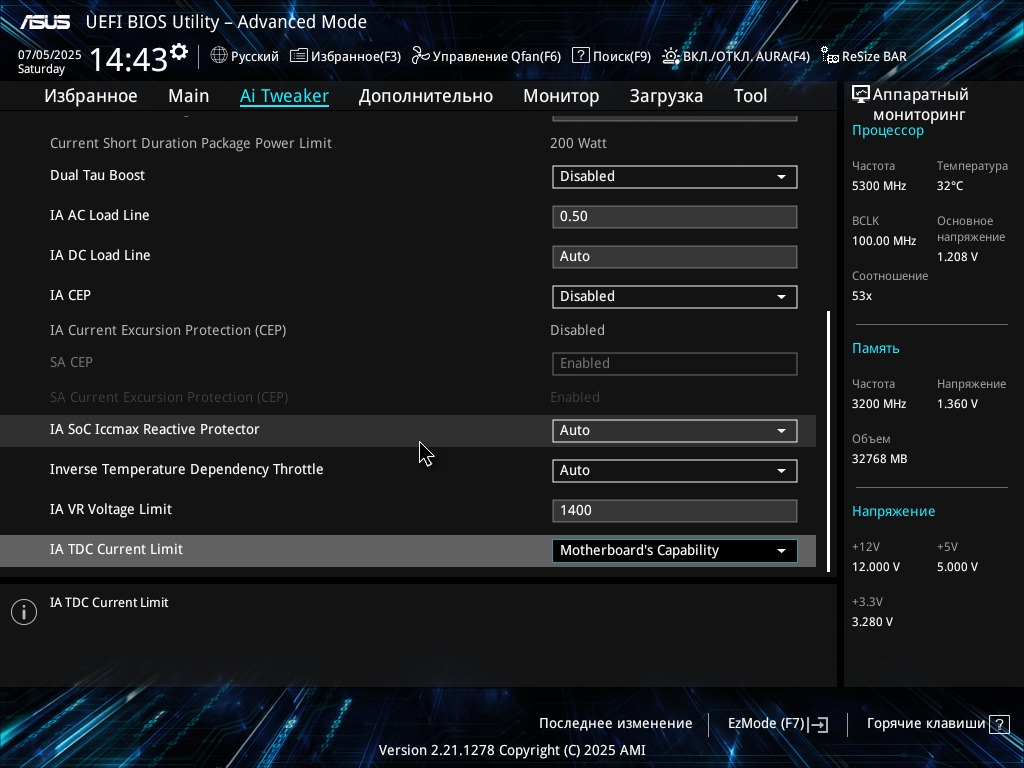The width and height of the screenshot is (1024, 768).
Task: Click the Qfan fan icon
Action: coord(421,56)
